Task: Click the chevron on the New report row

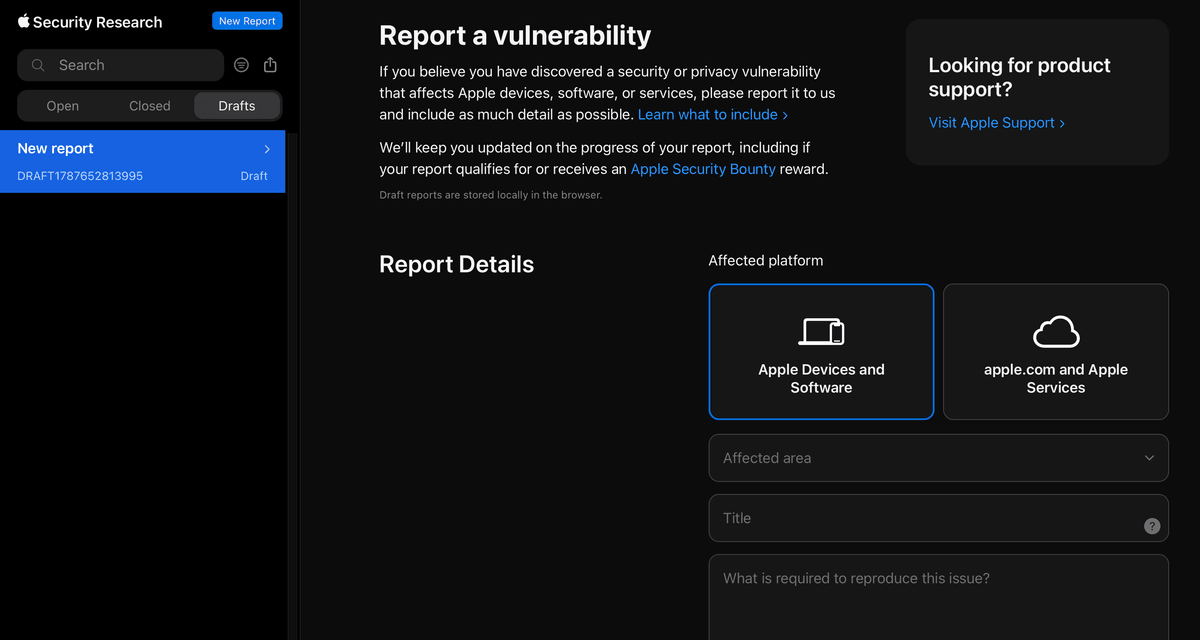Action: pyautogui.click(x=267, y=149)
